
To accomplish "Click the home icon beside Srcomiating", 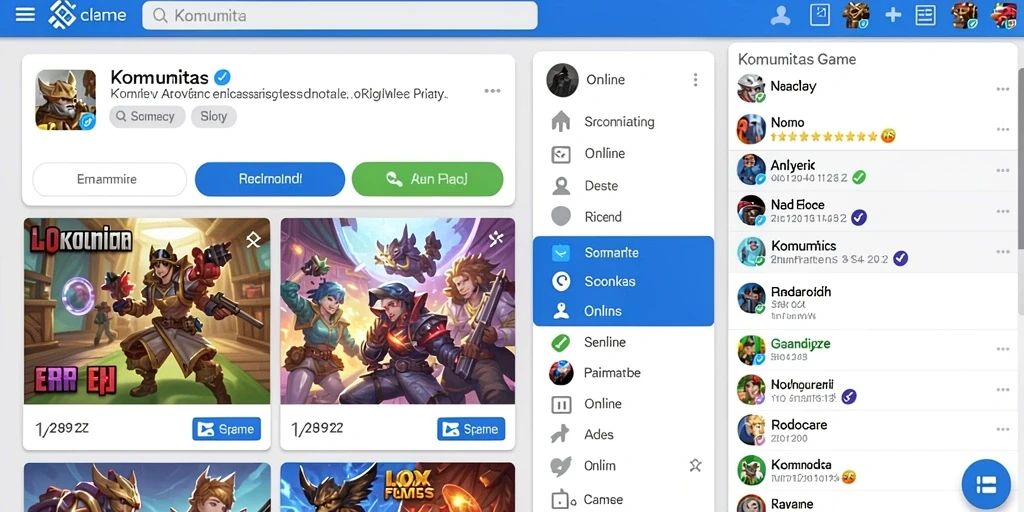I will [x=561, y=121].
